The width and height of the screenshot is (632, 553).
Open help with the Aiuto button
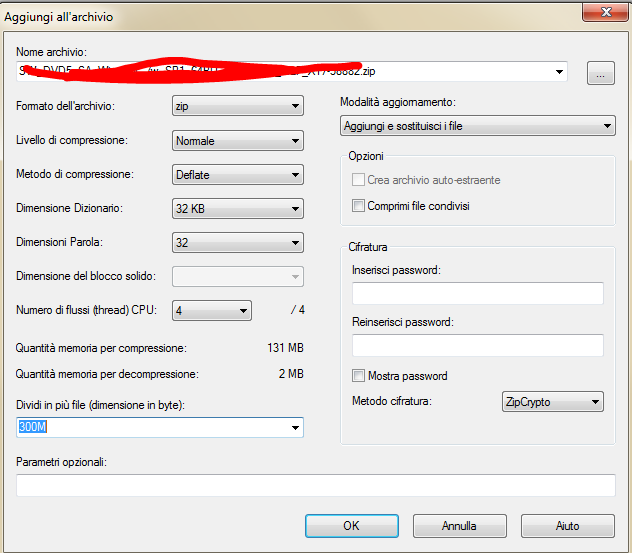coord(568,526)
